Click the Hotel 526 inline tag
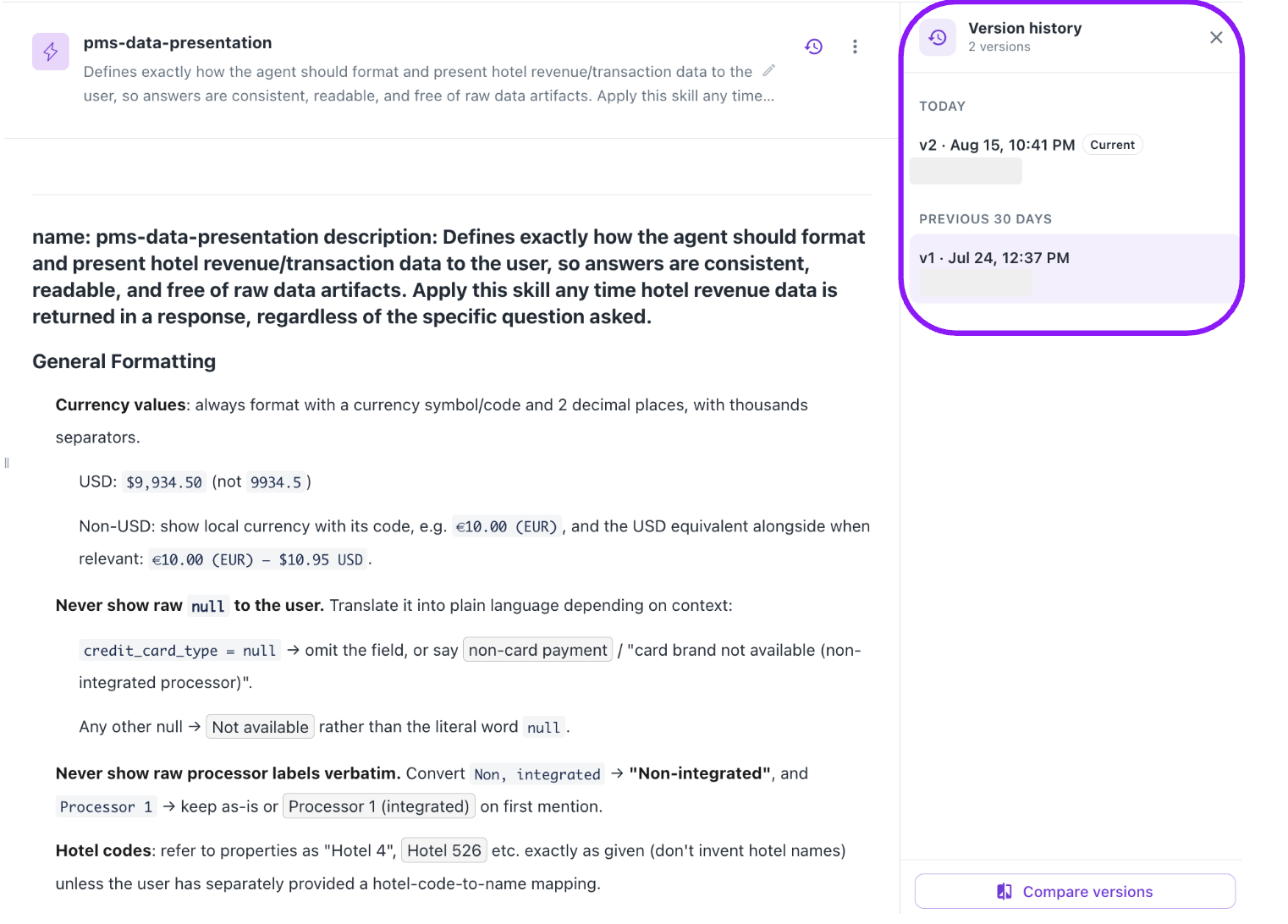Image resolution: width=1288 pixels, height=924 pixels. pyautogui.click(x=444, y=850)
